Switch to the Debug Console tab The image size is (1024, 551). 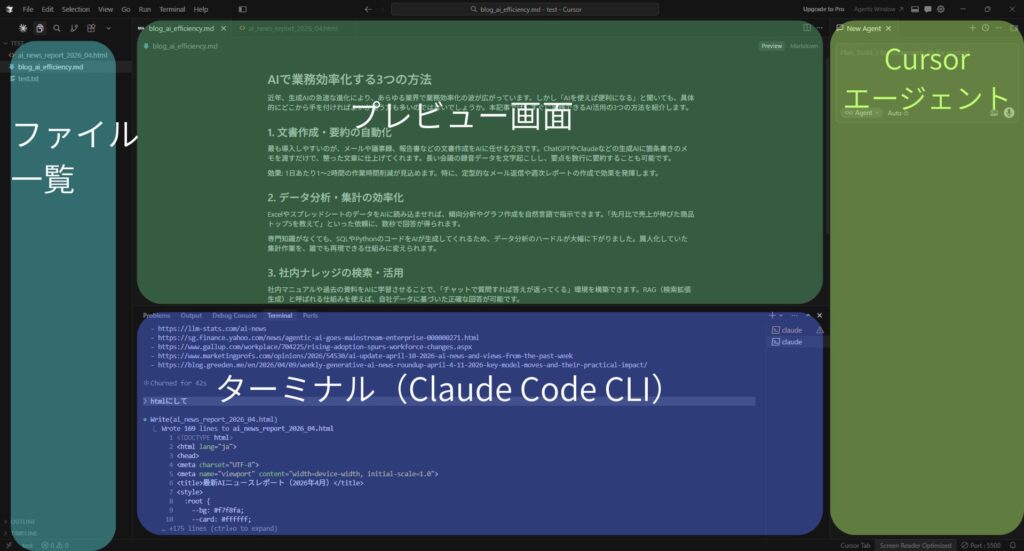(x=234, y=316)
